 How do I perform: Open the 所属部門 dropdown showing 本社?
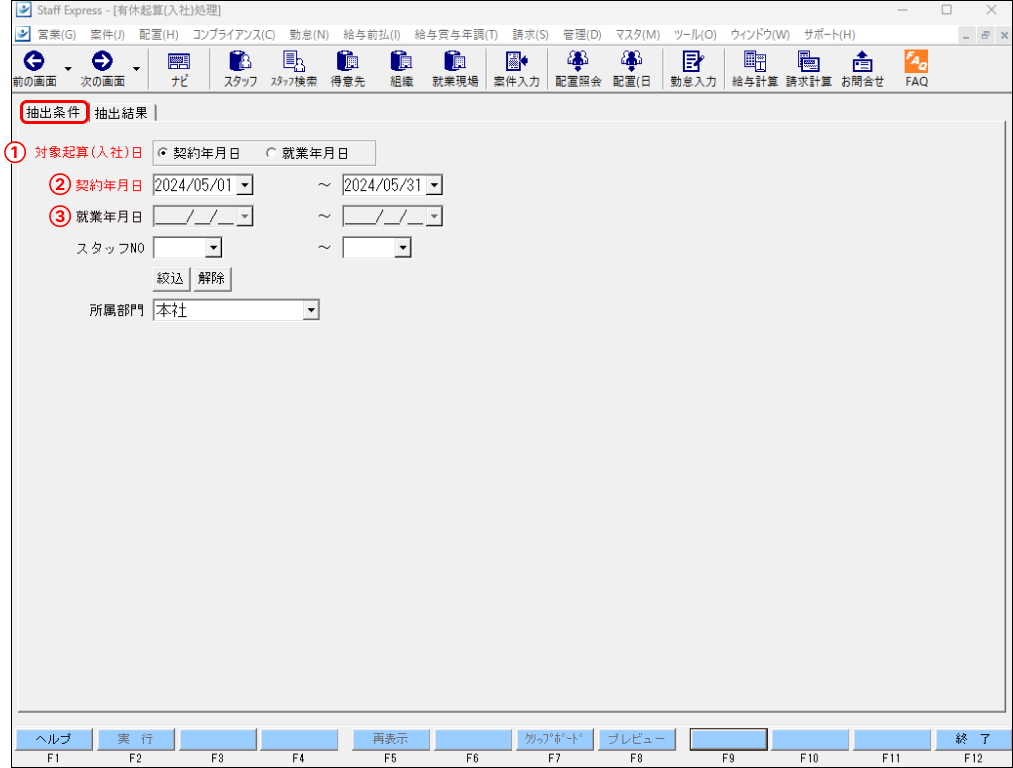[311, 310]
